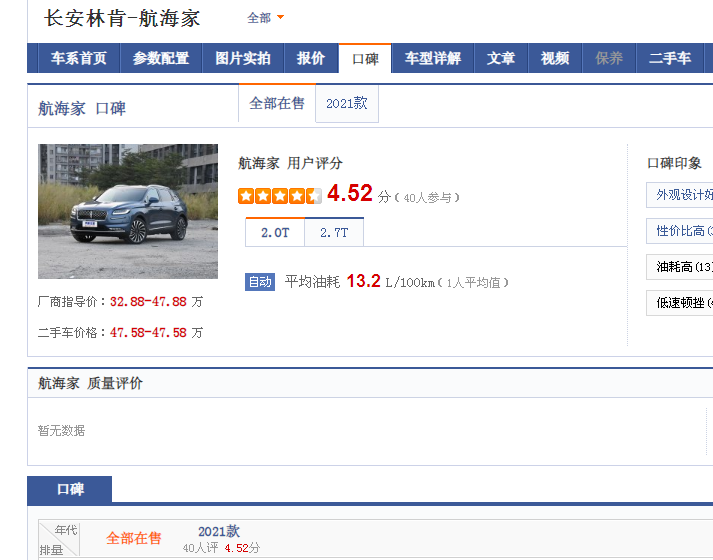713x560 pixels.
Task: Select the 报价 nav tab
Action: [311, 59]
